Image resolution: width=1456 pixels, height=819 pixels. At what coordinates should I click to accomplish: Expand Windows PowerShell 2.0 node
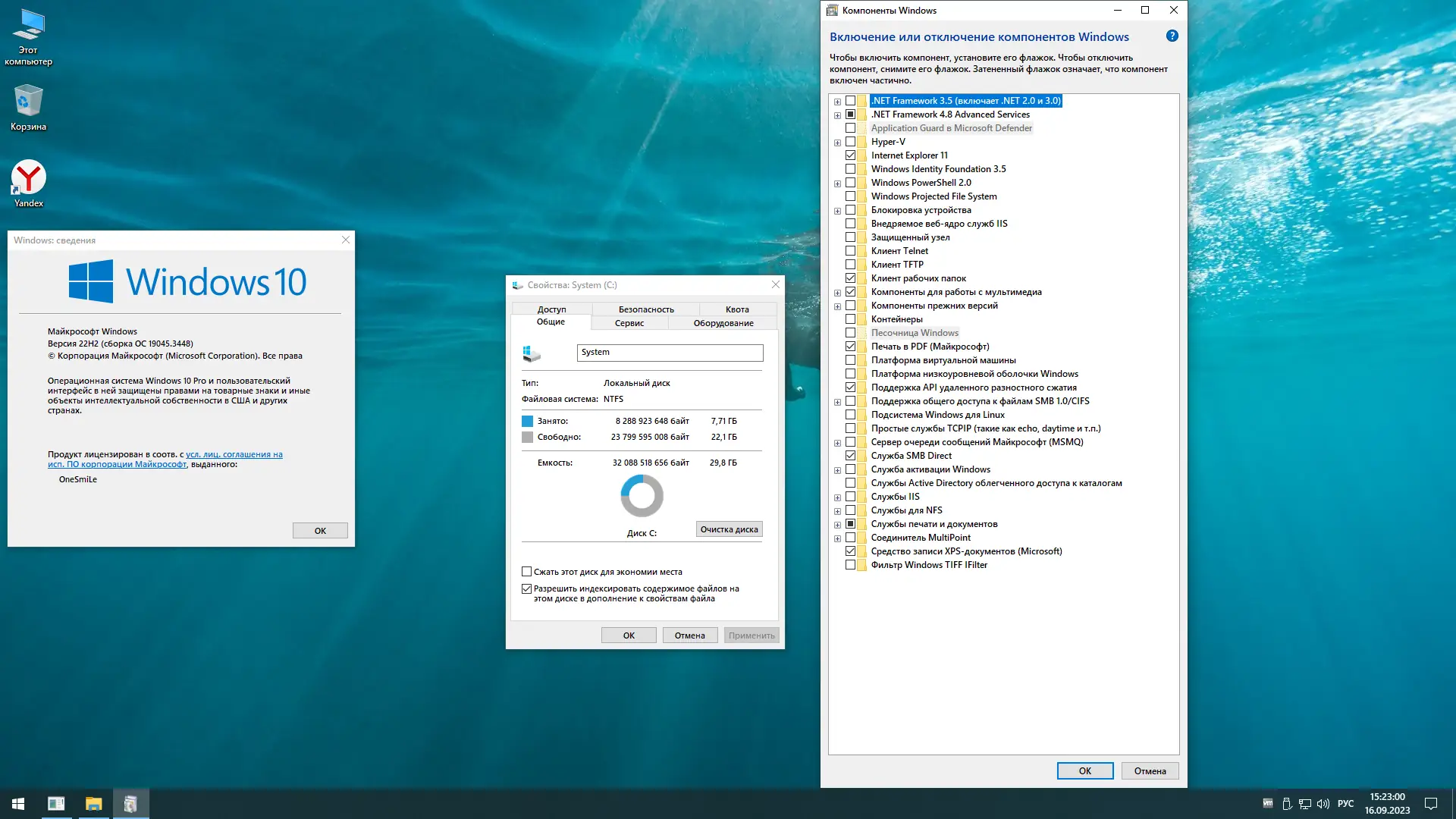837,184
